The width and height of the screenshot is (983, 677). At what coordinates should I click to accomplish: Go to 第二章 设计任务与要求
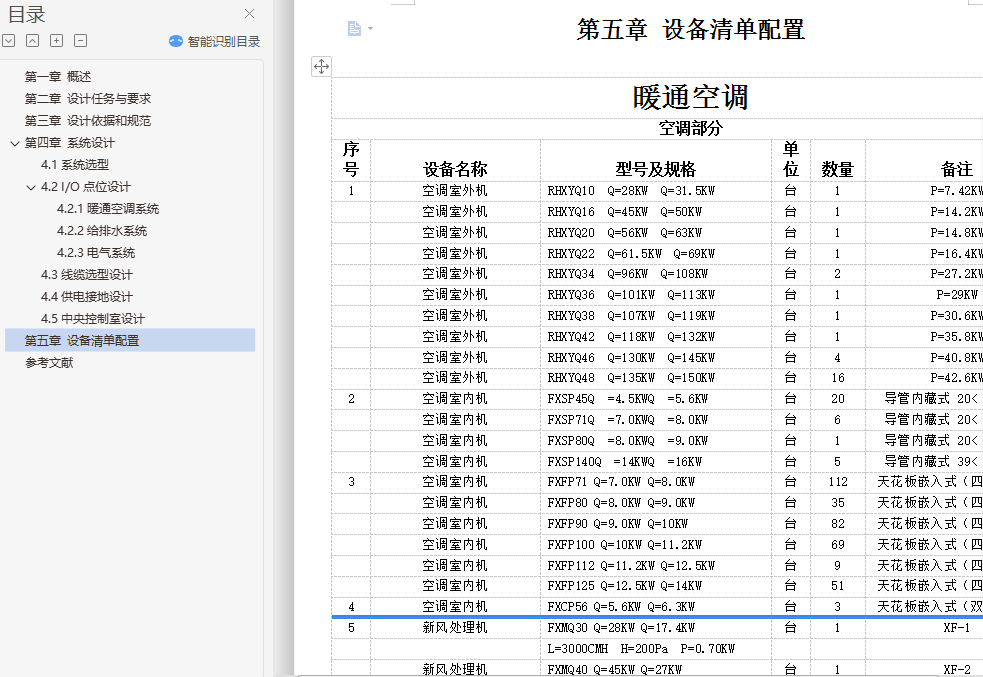(88, 98)
